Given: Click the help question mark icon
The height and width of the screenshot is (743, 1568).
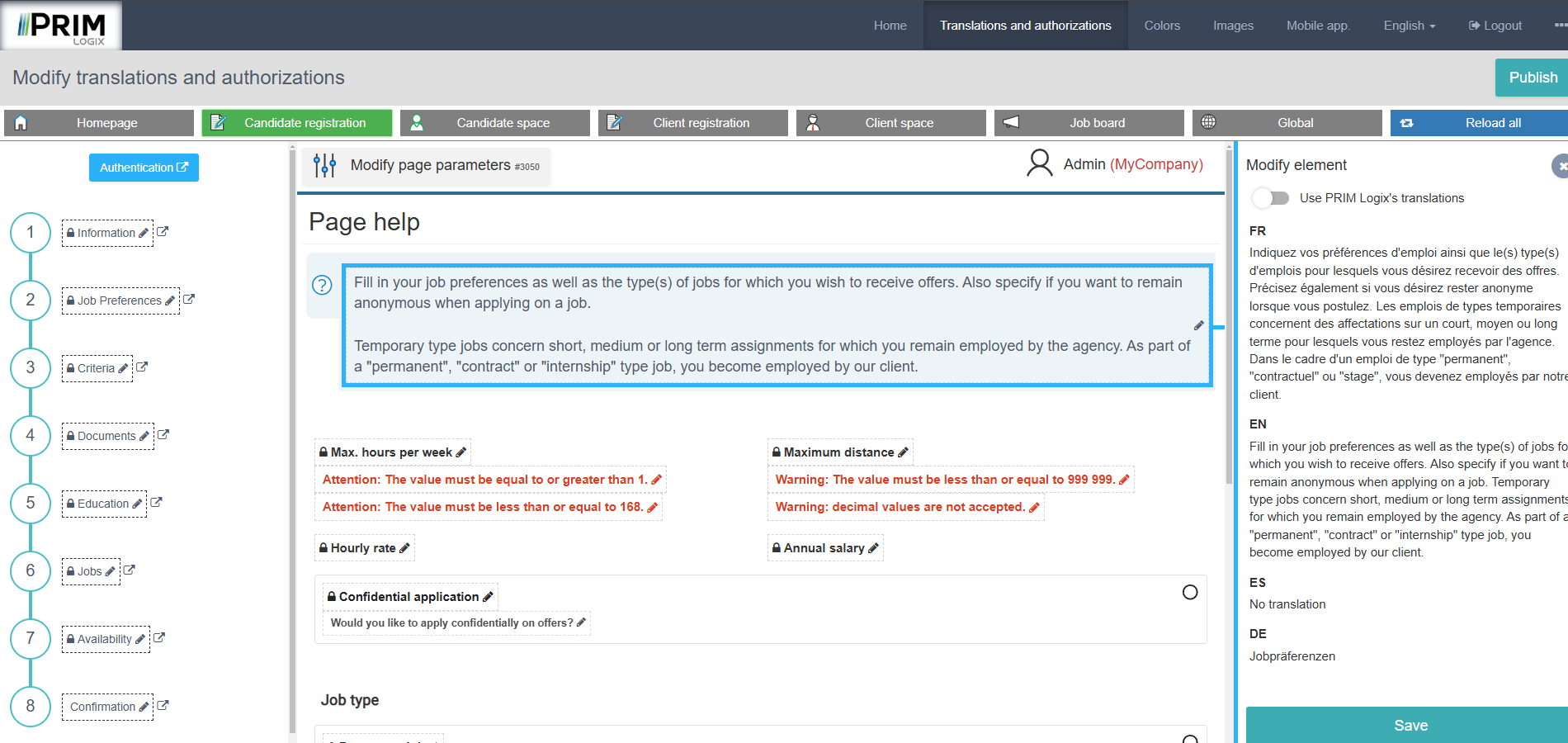Looking at the screenshot, I should (322, 285).
